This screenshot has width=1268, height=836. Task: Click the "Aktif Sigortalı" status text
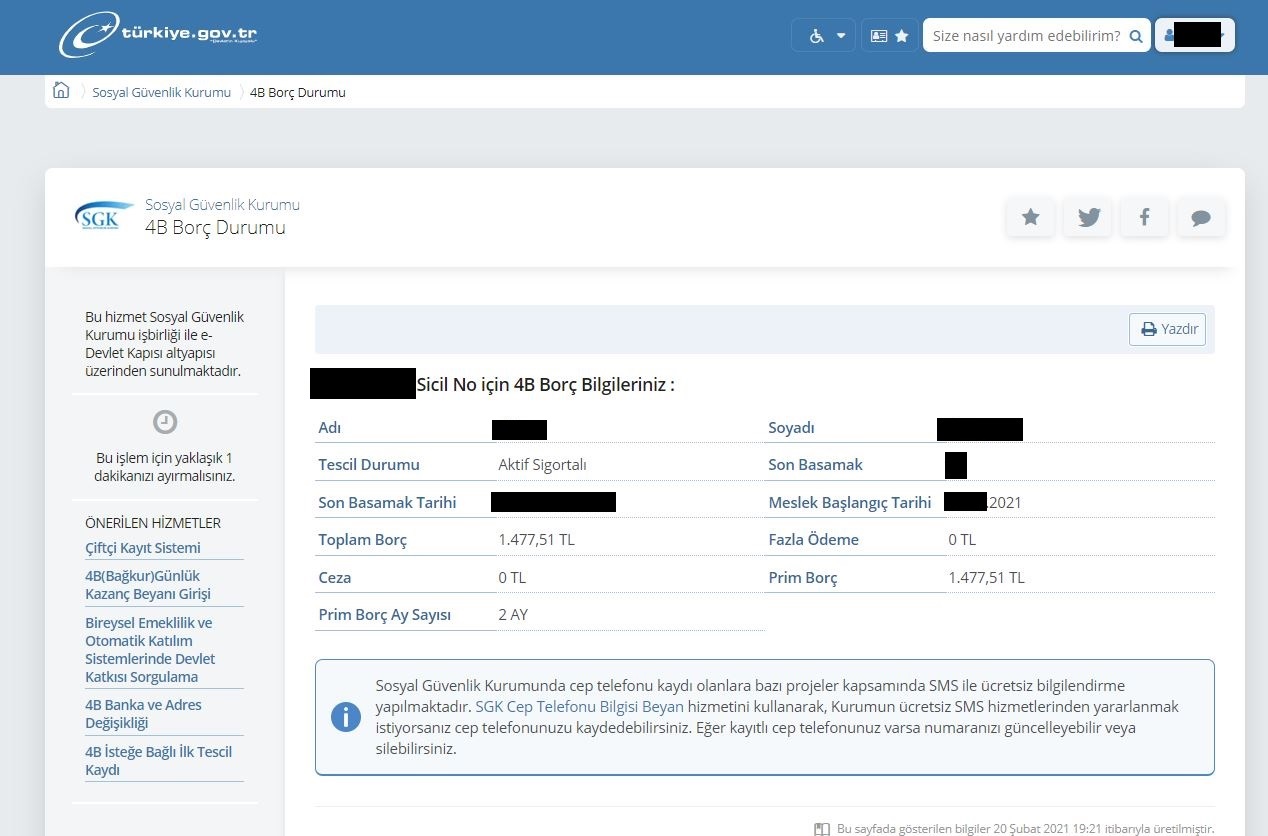[x=542, y=465]
